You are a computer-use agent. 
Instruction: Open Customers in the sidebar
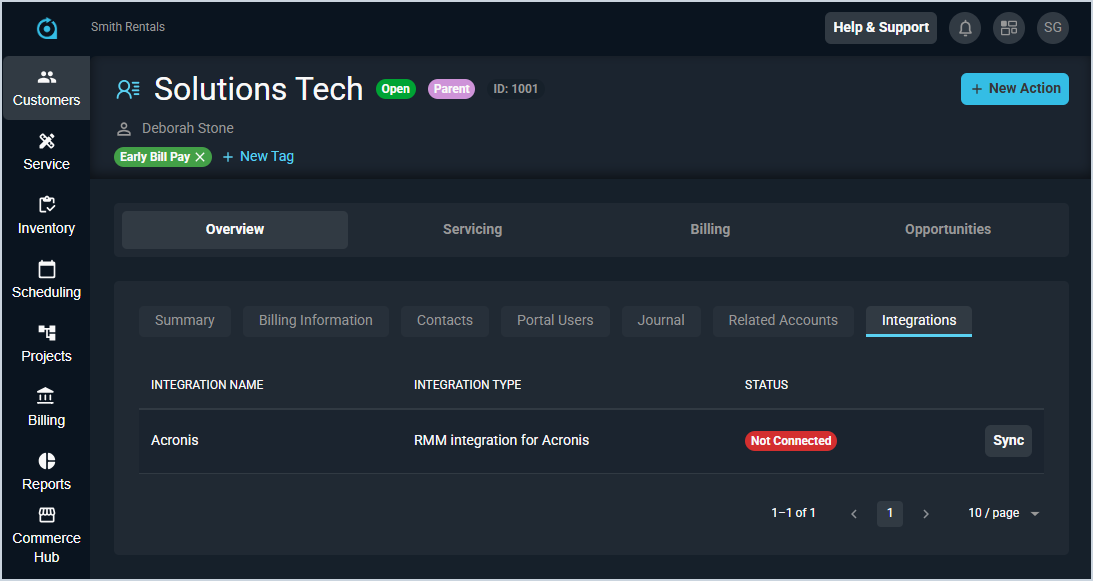[46, 88]
